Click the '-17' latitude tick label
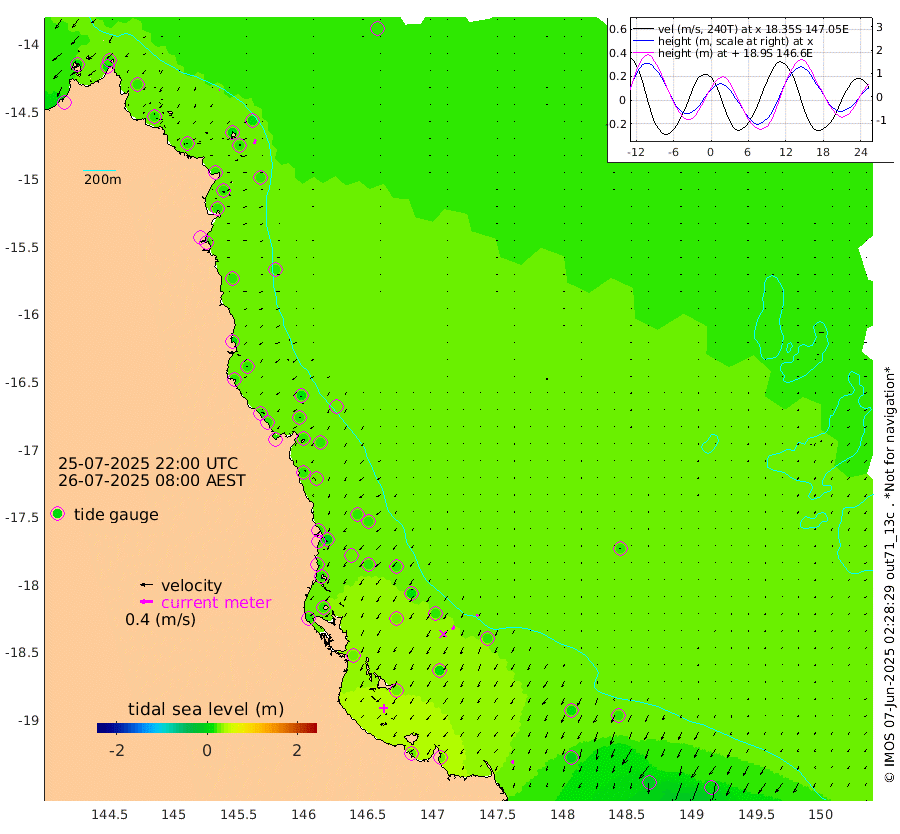 (x=28, y=450)
